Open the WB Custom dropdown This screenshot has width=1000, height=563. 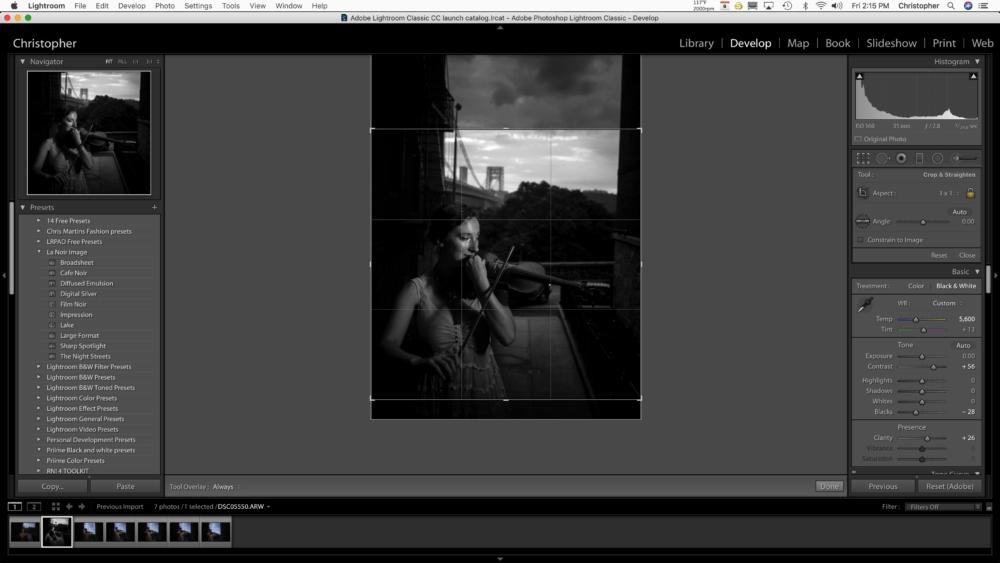(x=947, y=303)
